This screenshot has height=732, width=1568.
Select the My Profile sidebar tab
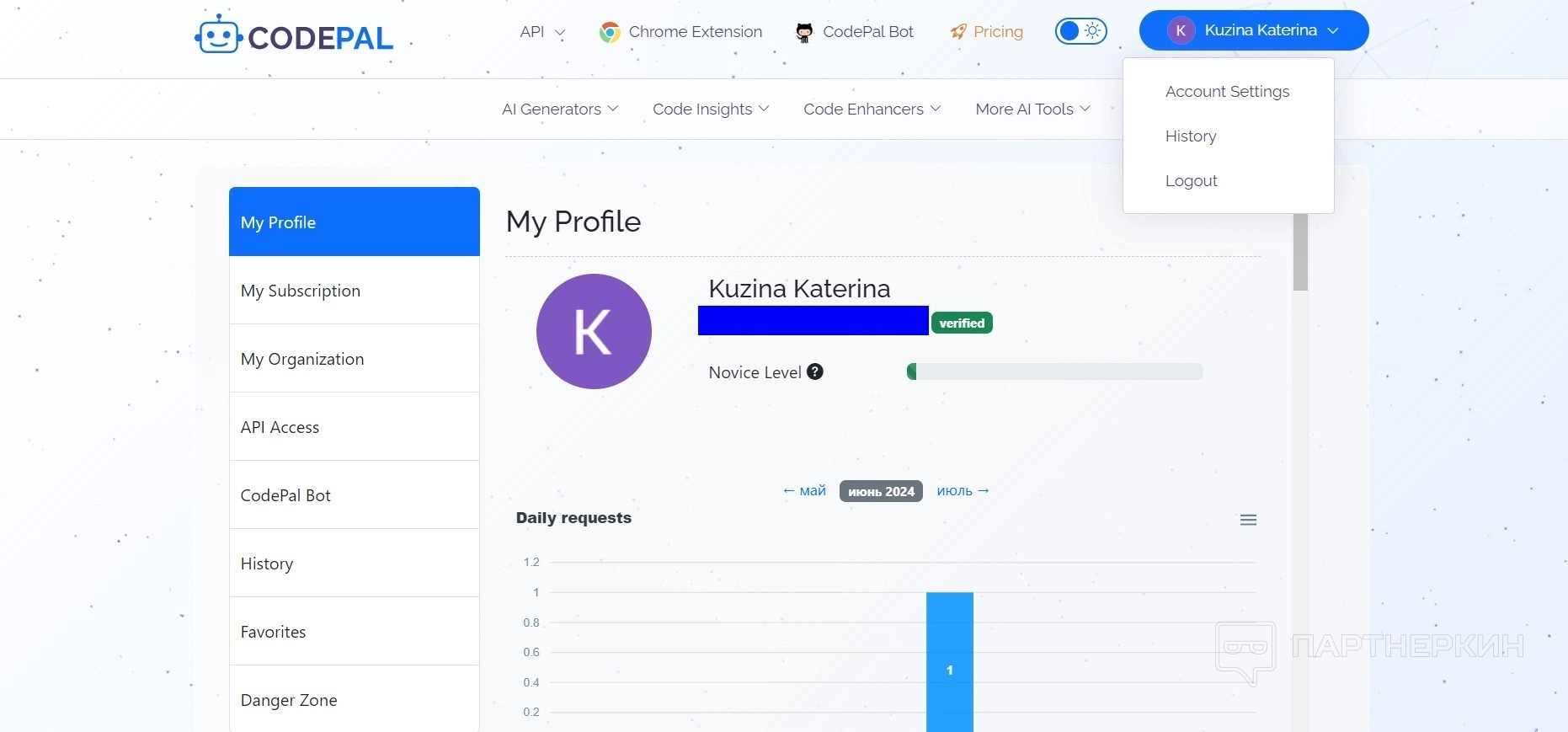(355, 222)
